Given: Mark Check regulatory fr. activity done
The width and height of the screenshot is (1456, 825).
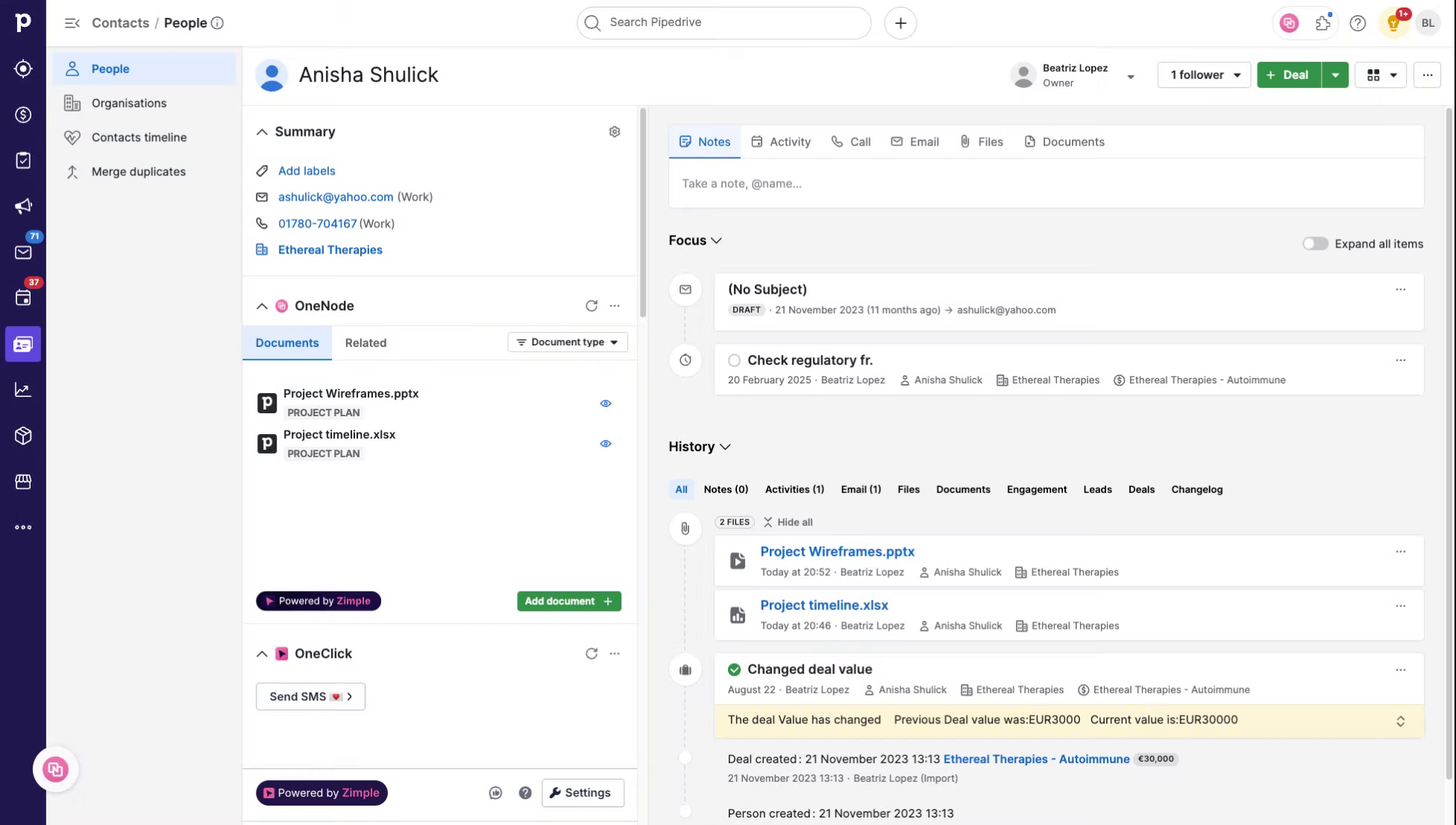Looking at the screenshot, I should coord(734,360).
